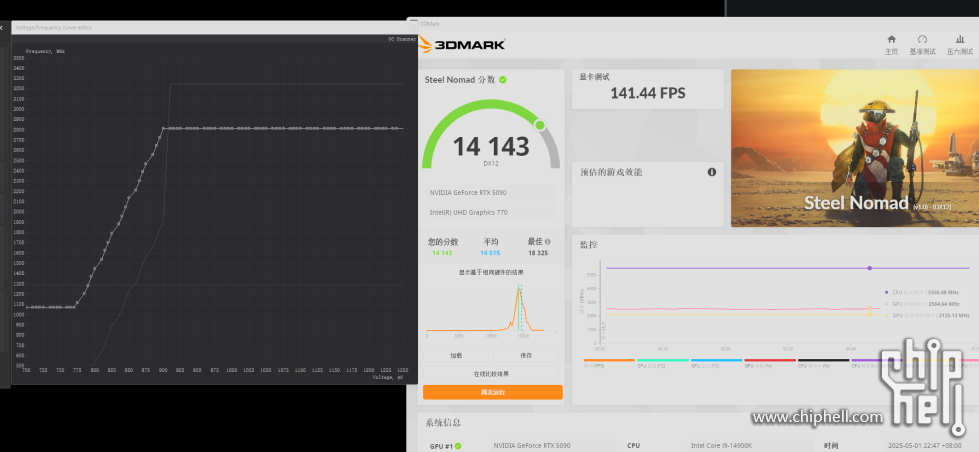Click the 加载 load button
The width and height of the screenshot is (979, 452).
[456, 355]
